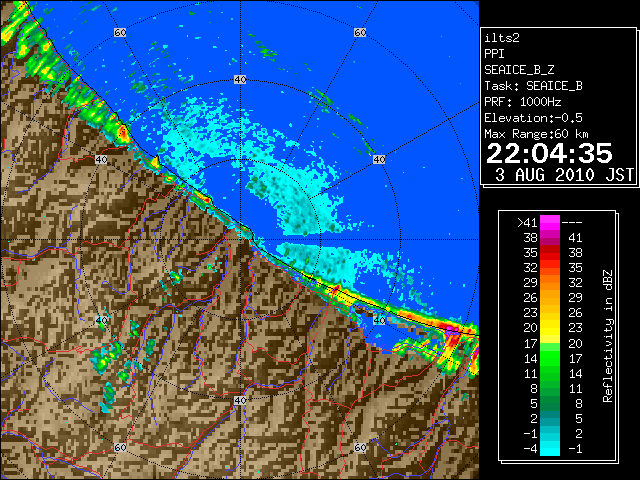
Task: Pick the cyan -4 to -1 dBZ swatch
Action: tap(550, 448)
